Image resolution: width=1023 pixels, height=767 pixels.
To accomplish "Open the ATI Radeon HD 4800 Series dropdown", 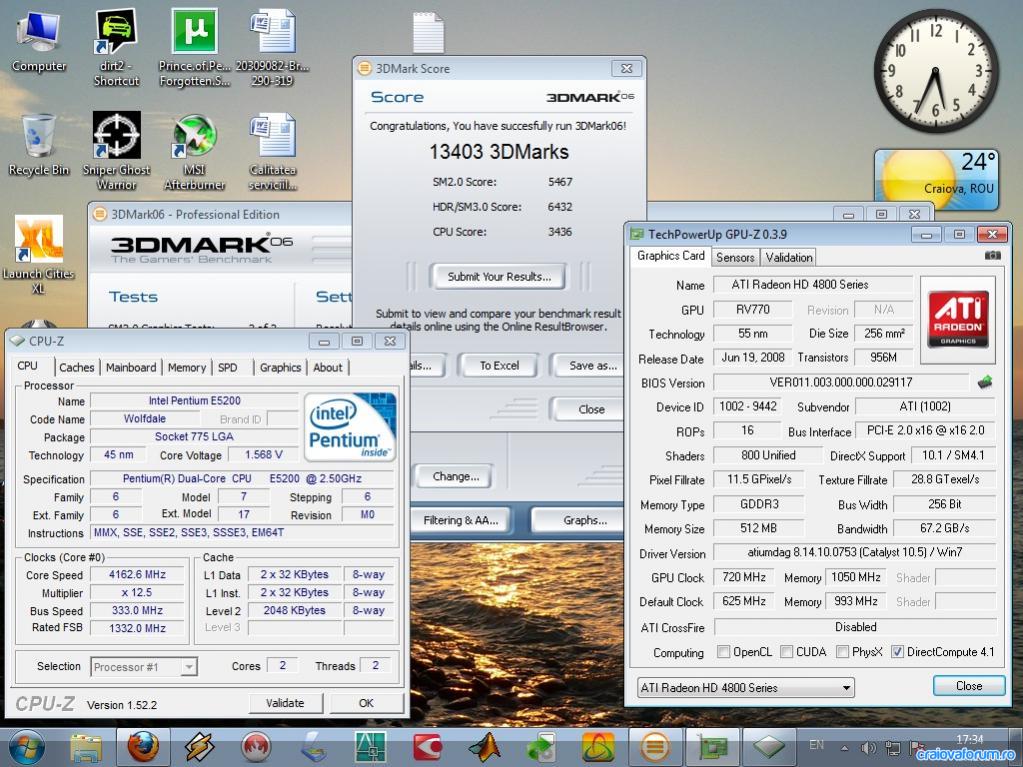I will [746, 687].
